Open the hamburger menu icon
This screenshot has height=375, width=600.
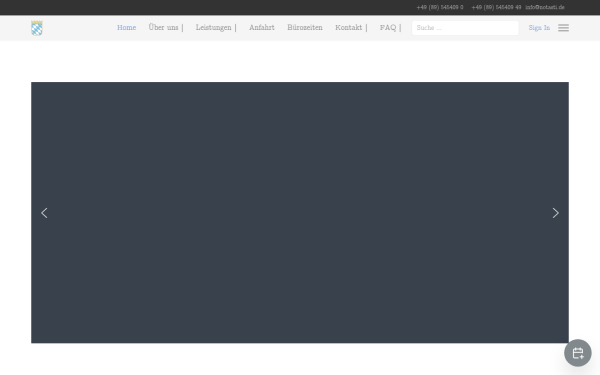pyautogui.click(x=563, y=28)
